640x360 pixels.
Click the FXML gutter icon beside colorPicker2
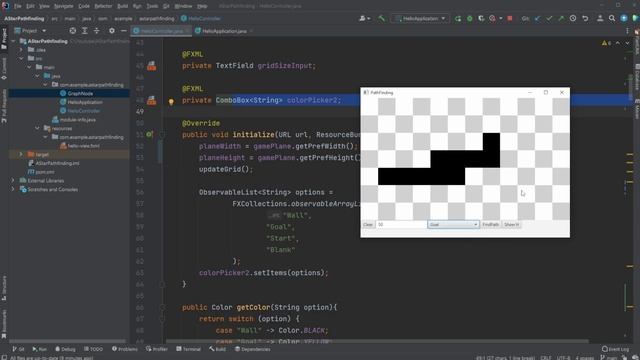click(151, 100)
